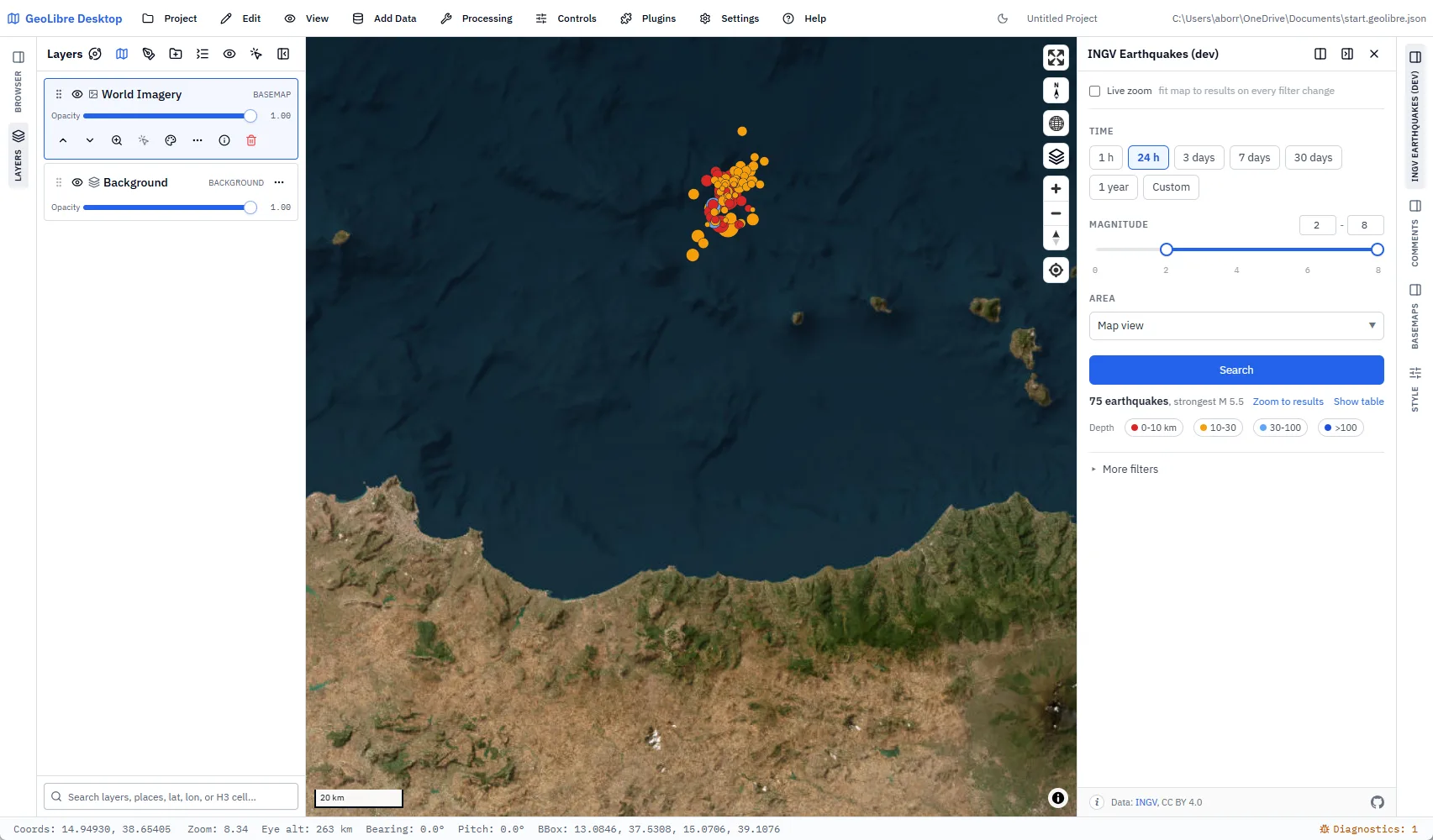Screen dimensions: 1433x840
Task: Click the magnitude minimum slider handle
Action: pyautogui.click(x=1166, y=249)
